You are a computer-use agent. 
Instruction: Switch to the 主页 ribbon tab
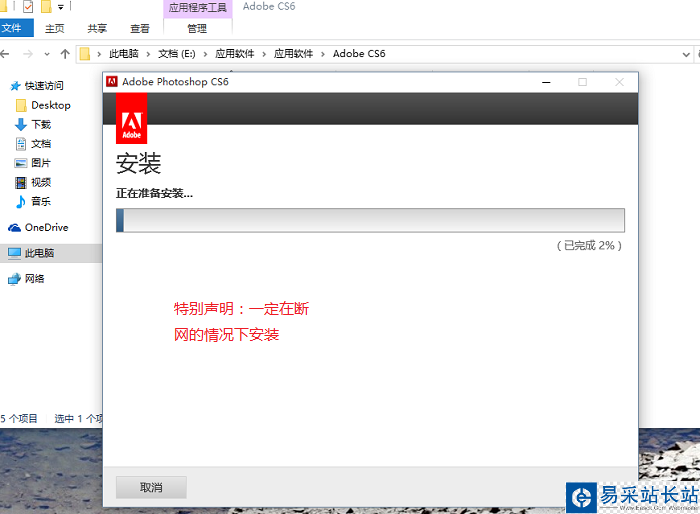(54, 29)
